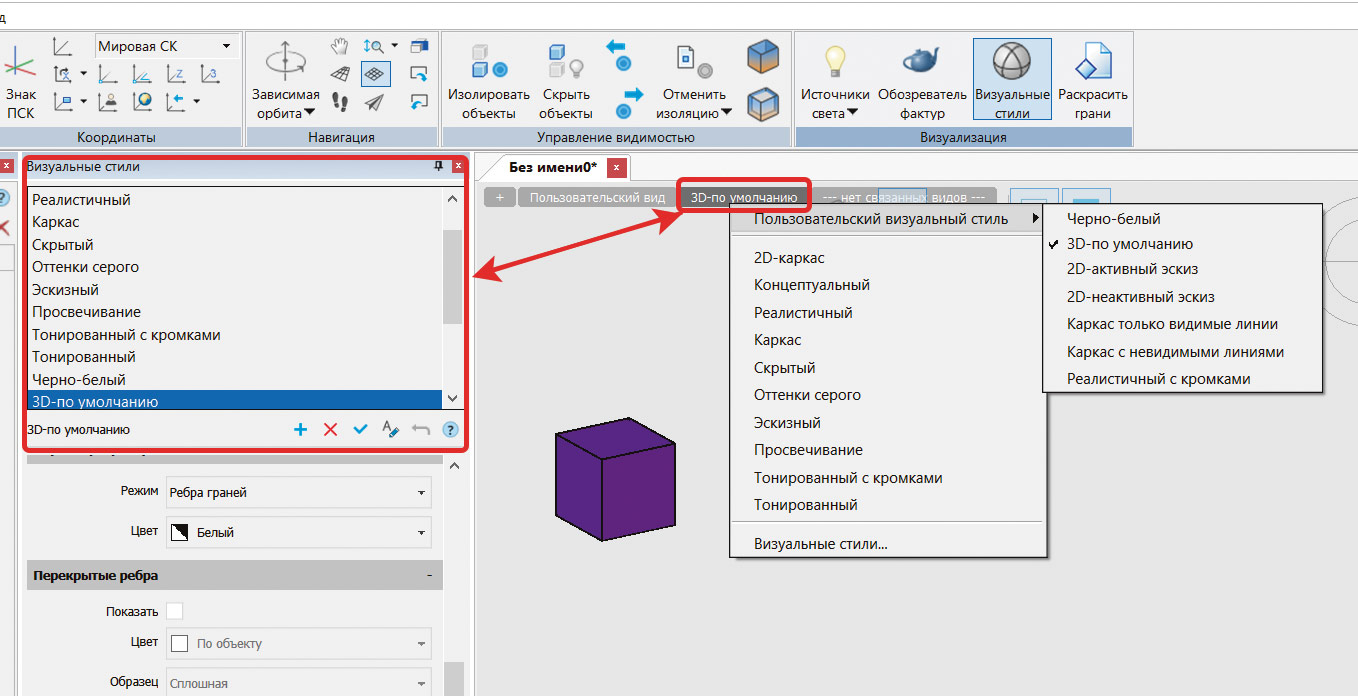
Task: Click the left blue arrow visibility icon
Action: pyautogui.click(x=617, y=54)
